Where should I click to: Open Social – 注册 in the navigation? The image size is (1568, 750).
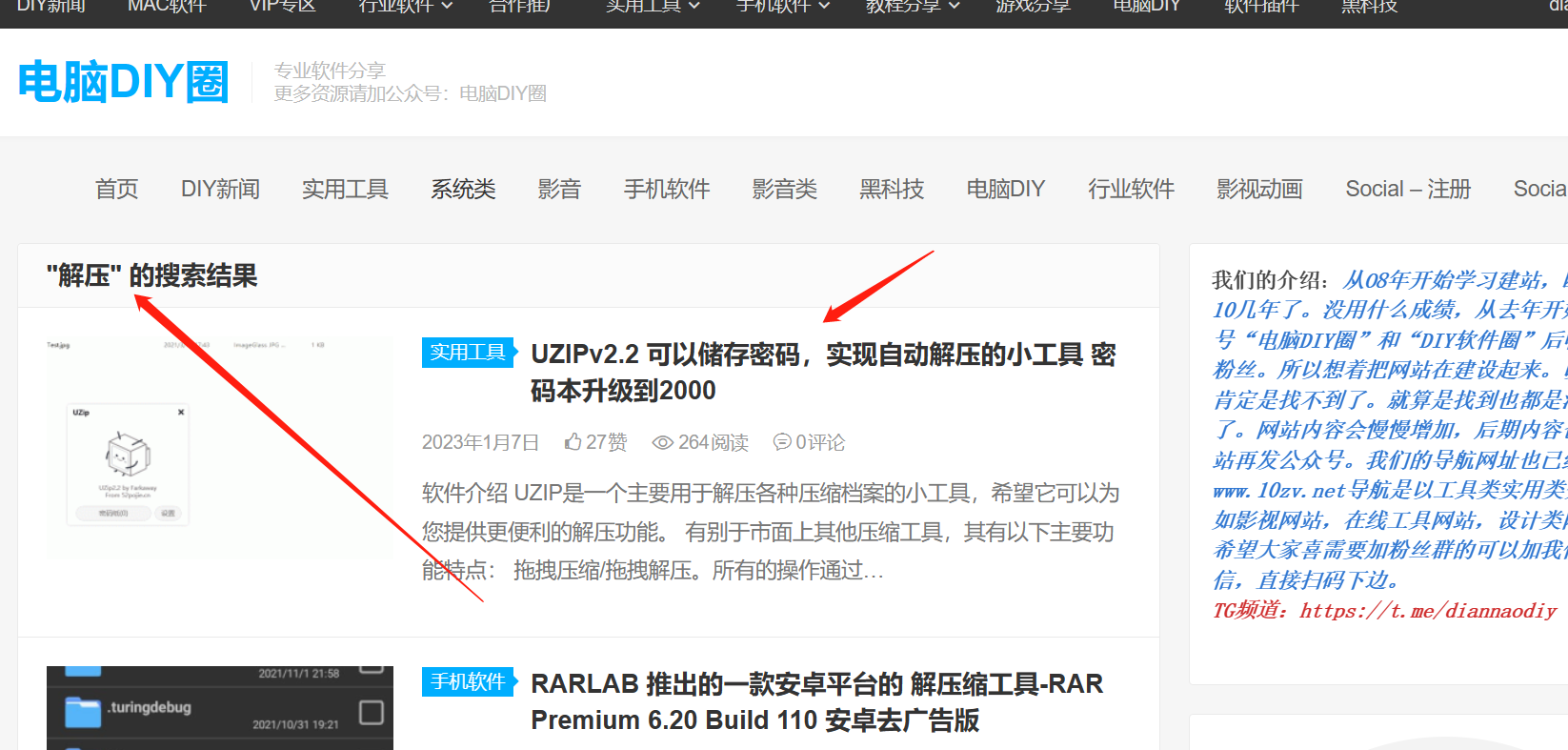point(1408,189)
